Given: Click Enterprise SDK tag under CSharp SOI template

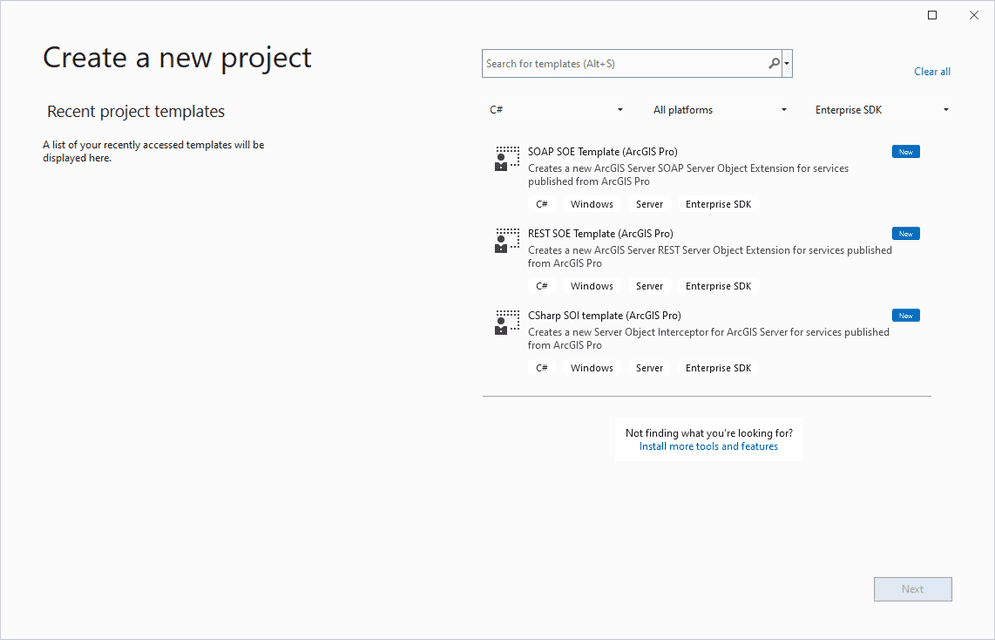Looking at the screenshot, I should [x=718, y=368].
